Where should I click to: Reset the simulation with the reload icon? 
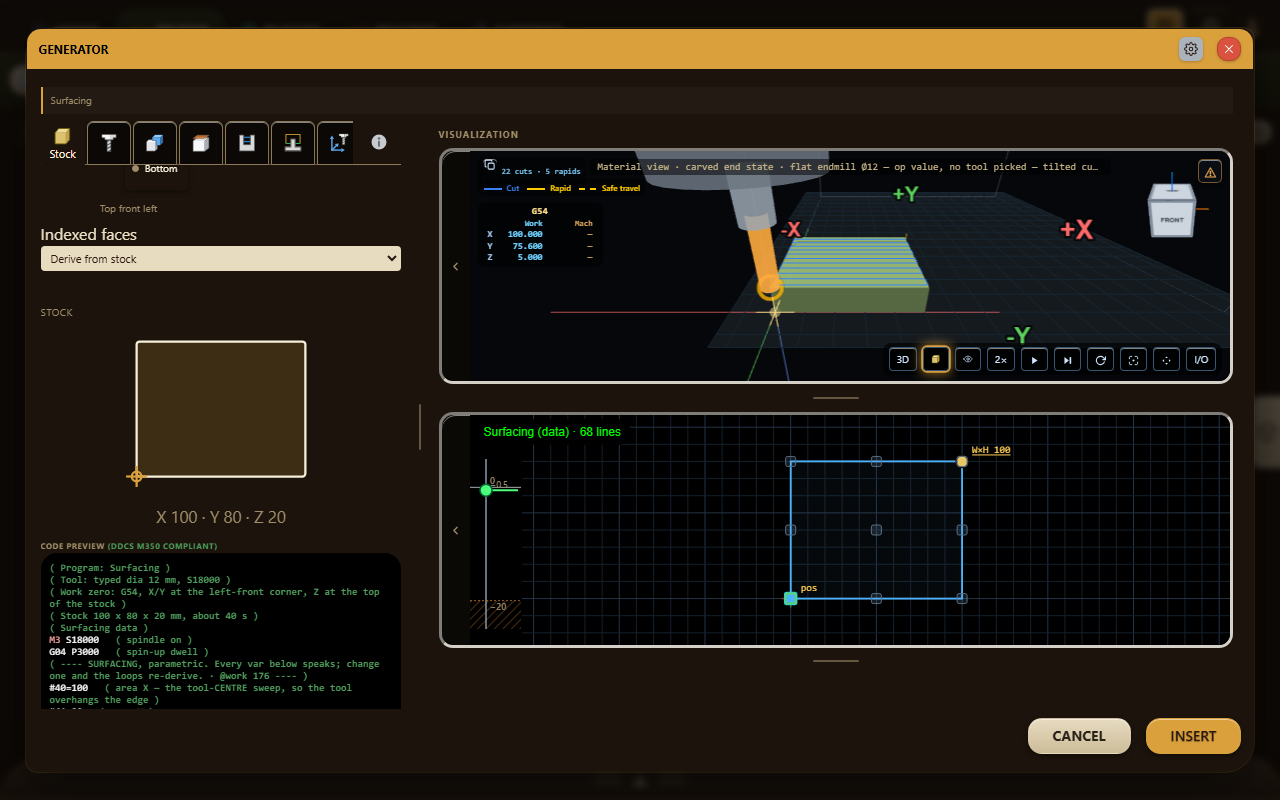(x=1100, y=359)
